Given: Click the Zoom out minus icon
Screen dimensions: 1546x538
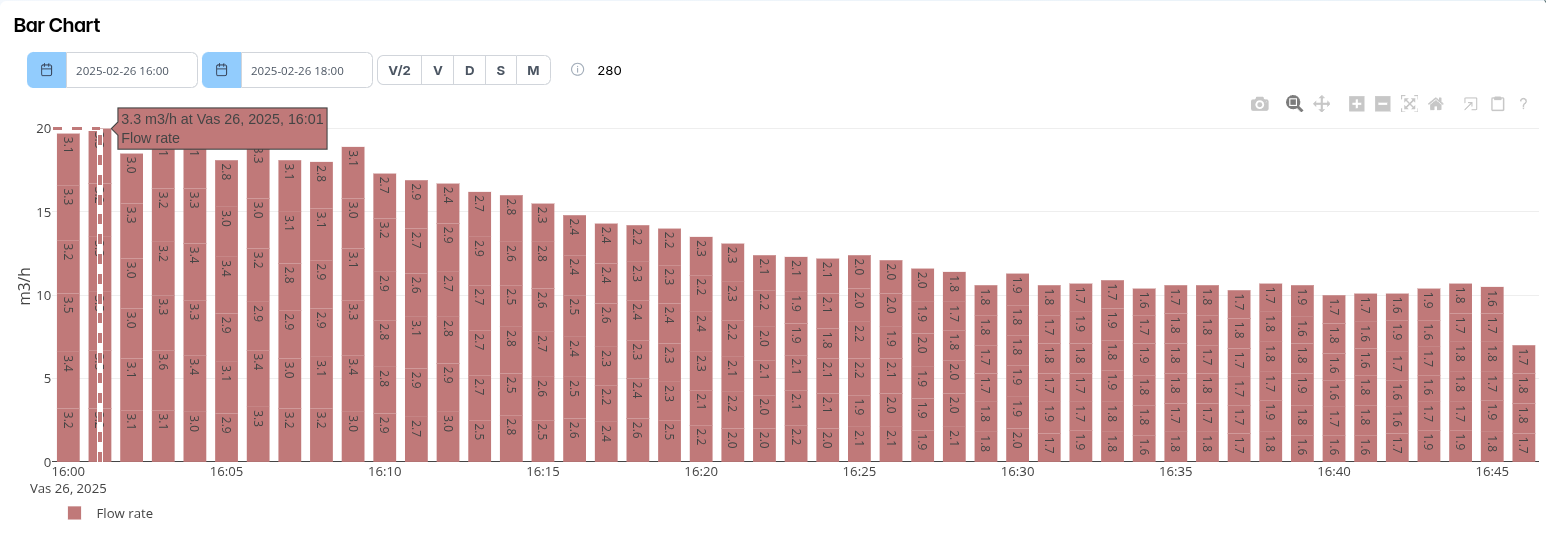Looking at the screenshot, I should (x=1382, y=104).
